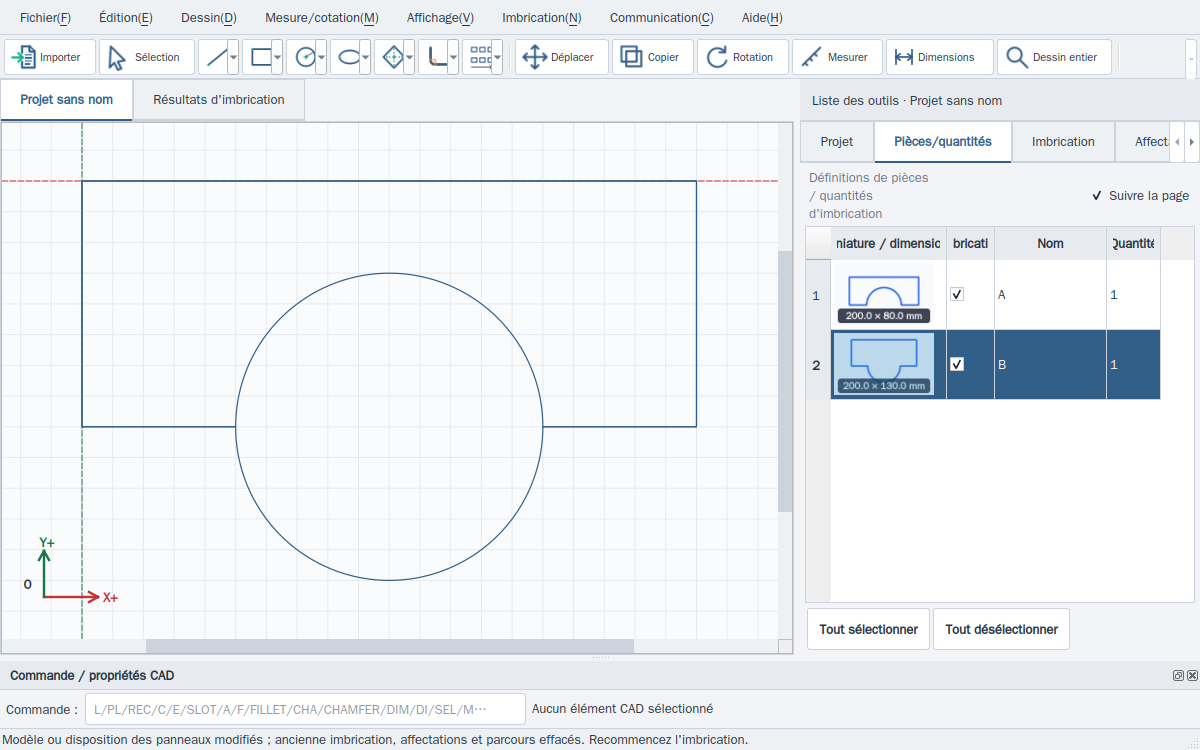Open the line tool dropdown arrow

[x=233, y=57]
